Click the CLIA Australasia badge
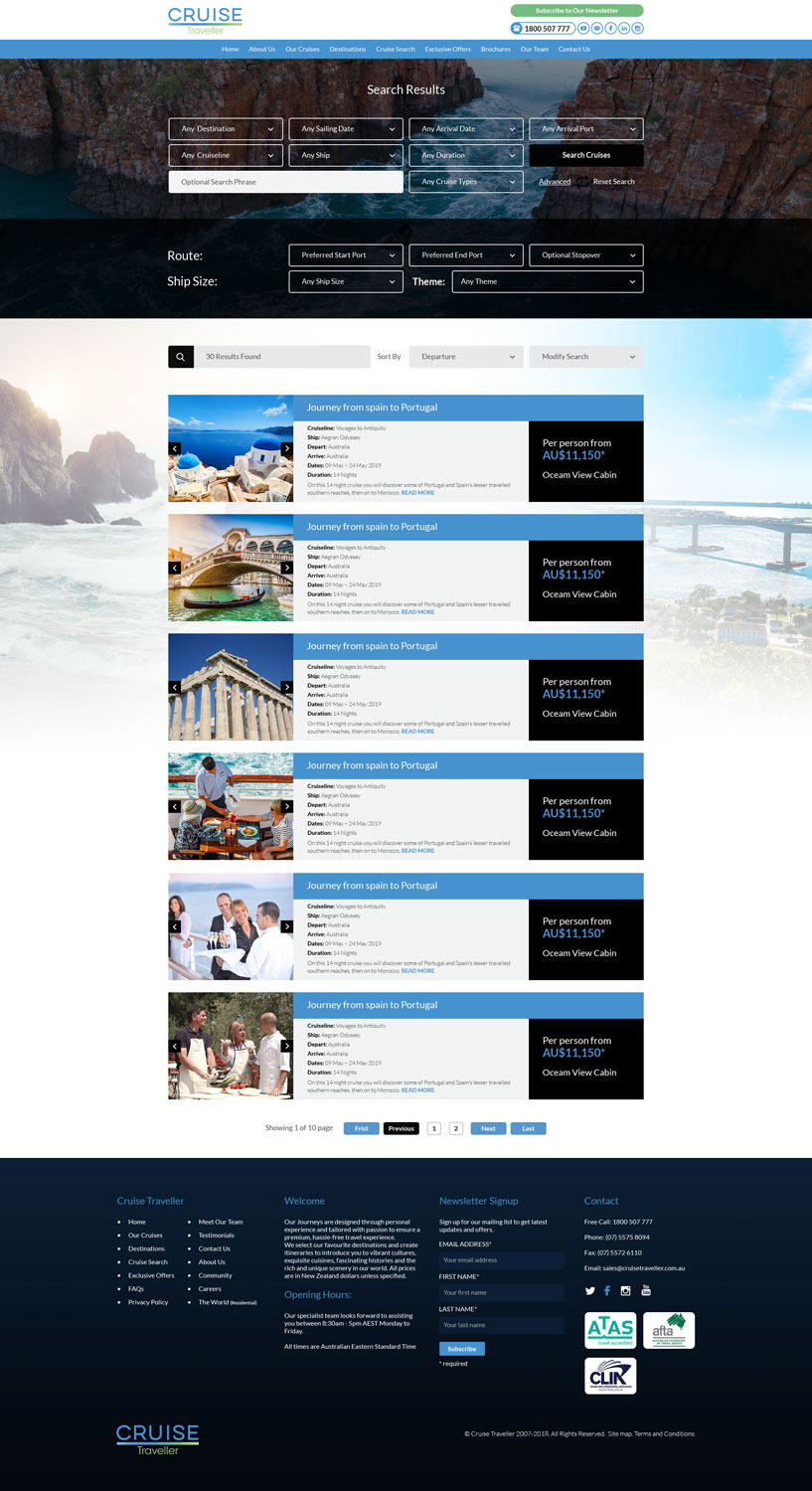Screen dimensions: 812x1491 click(610, 1376)
